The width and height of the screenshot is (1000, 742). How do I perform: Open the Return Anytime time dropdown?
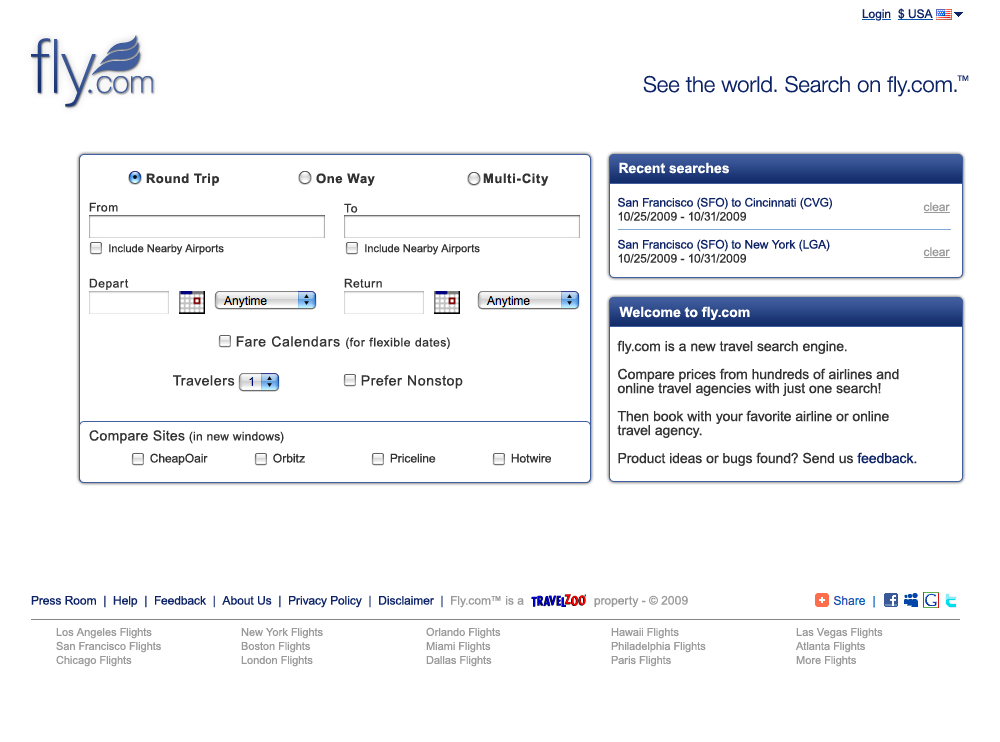pos(528,301)
